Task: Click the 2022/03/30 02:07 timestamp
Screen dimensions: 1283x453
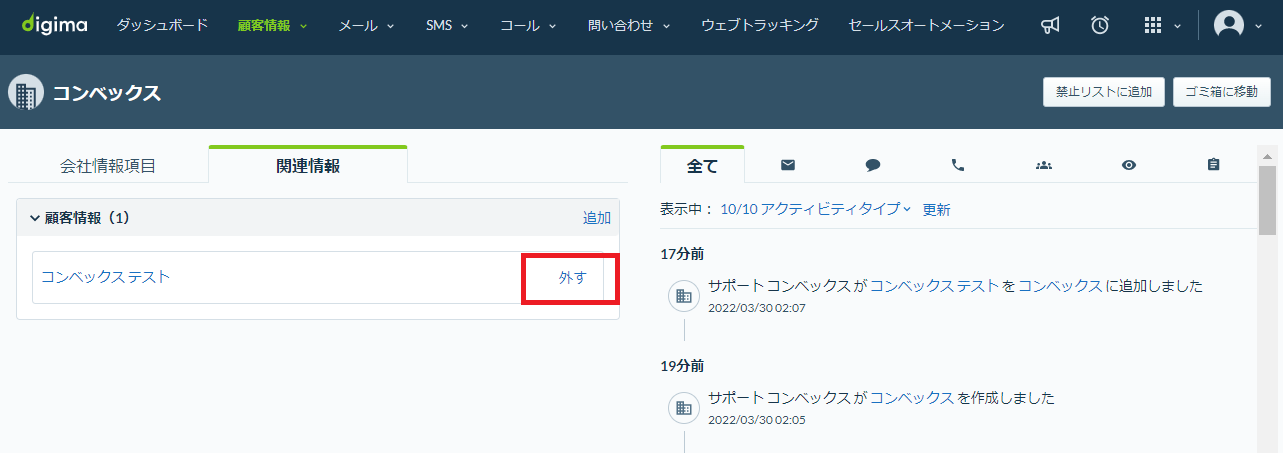Action: (756, 308)
